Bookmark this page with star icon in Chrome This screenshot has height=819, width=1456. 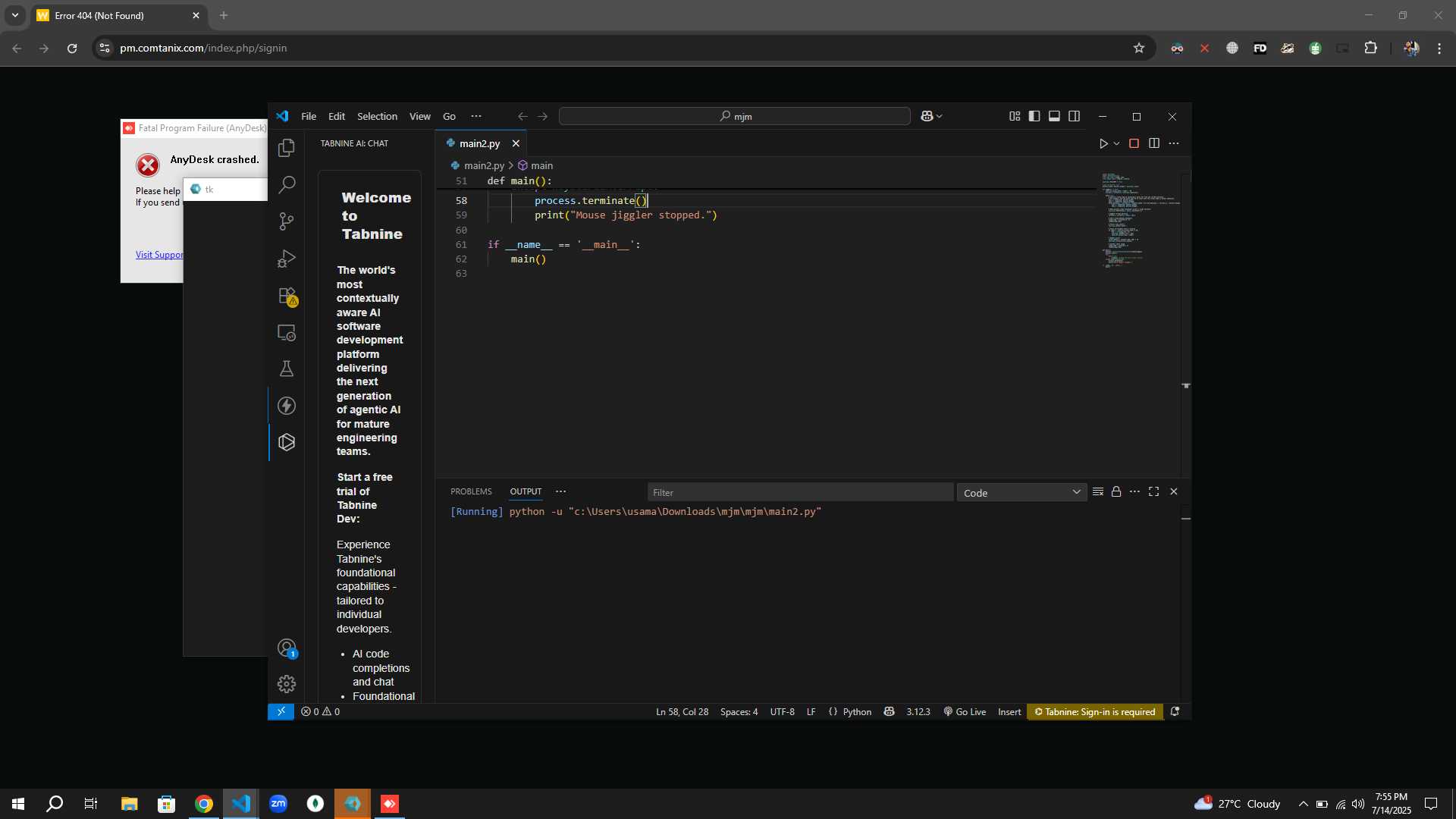tap(1138, 48)
